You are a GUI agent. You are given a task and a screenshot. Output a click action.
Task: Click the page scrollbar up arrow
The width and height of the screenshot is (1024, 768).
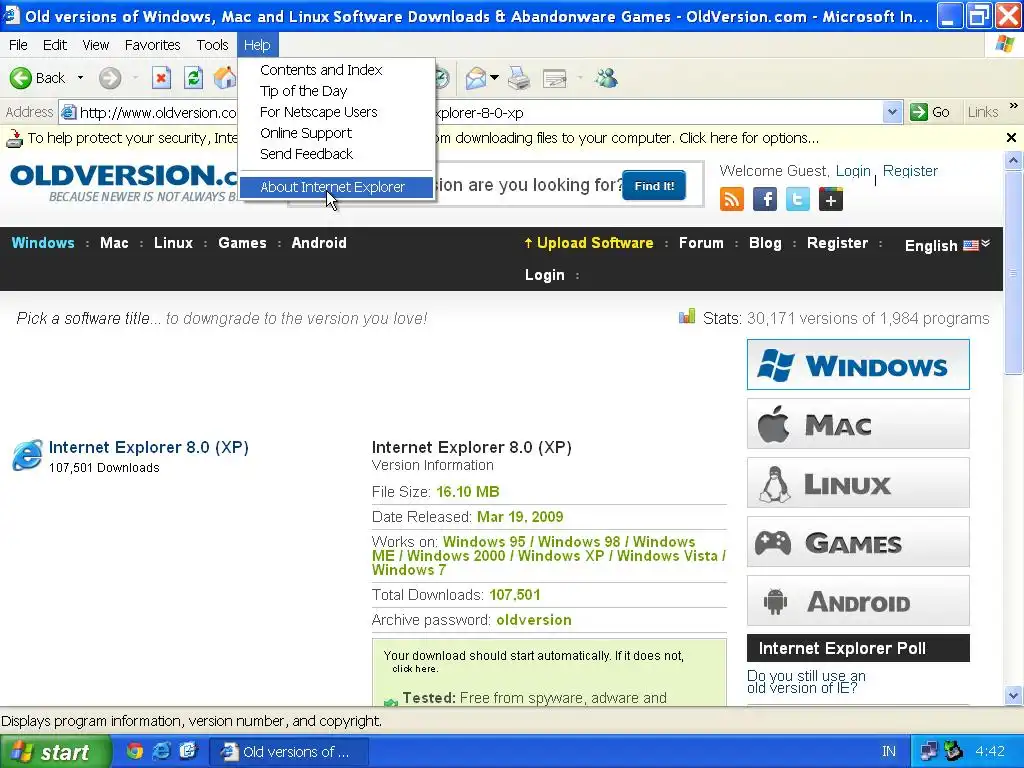coord(1013,160)
